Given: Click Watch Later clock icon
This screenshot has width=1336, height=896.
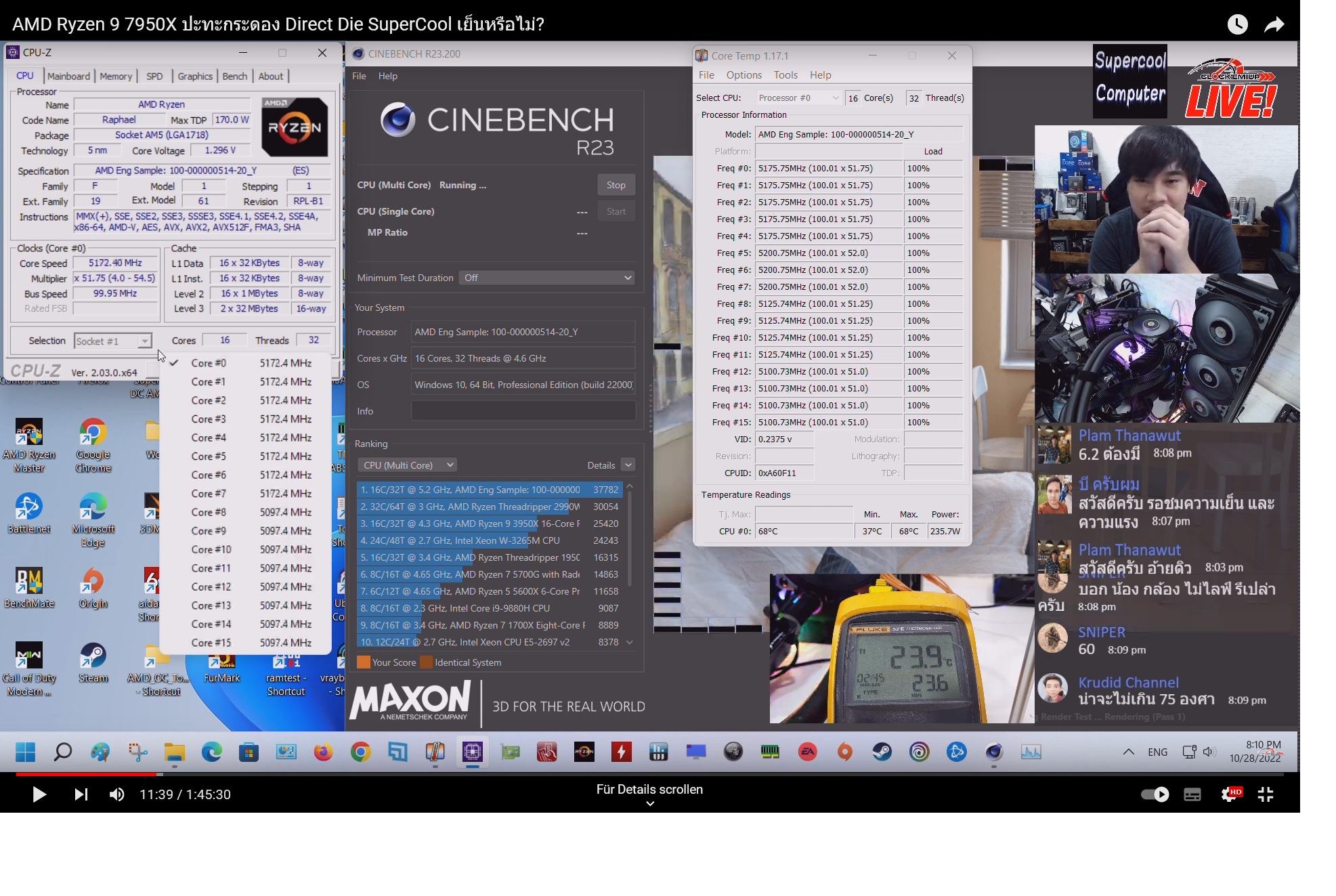Looking at the screenshot, I should [x=1237, y=24].
